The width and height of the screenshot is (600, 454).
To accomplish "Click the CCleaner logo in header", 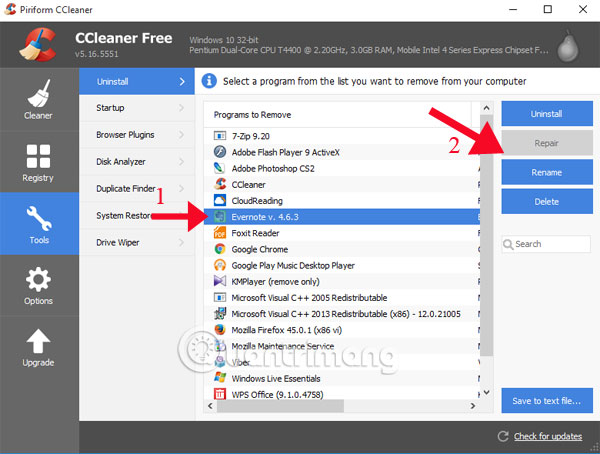I will click(x=38, y=44).
